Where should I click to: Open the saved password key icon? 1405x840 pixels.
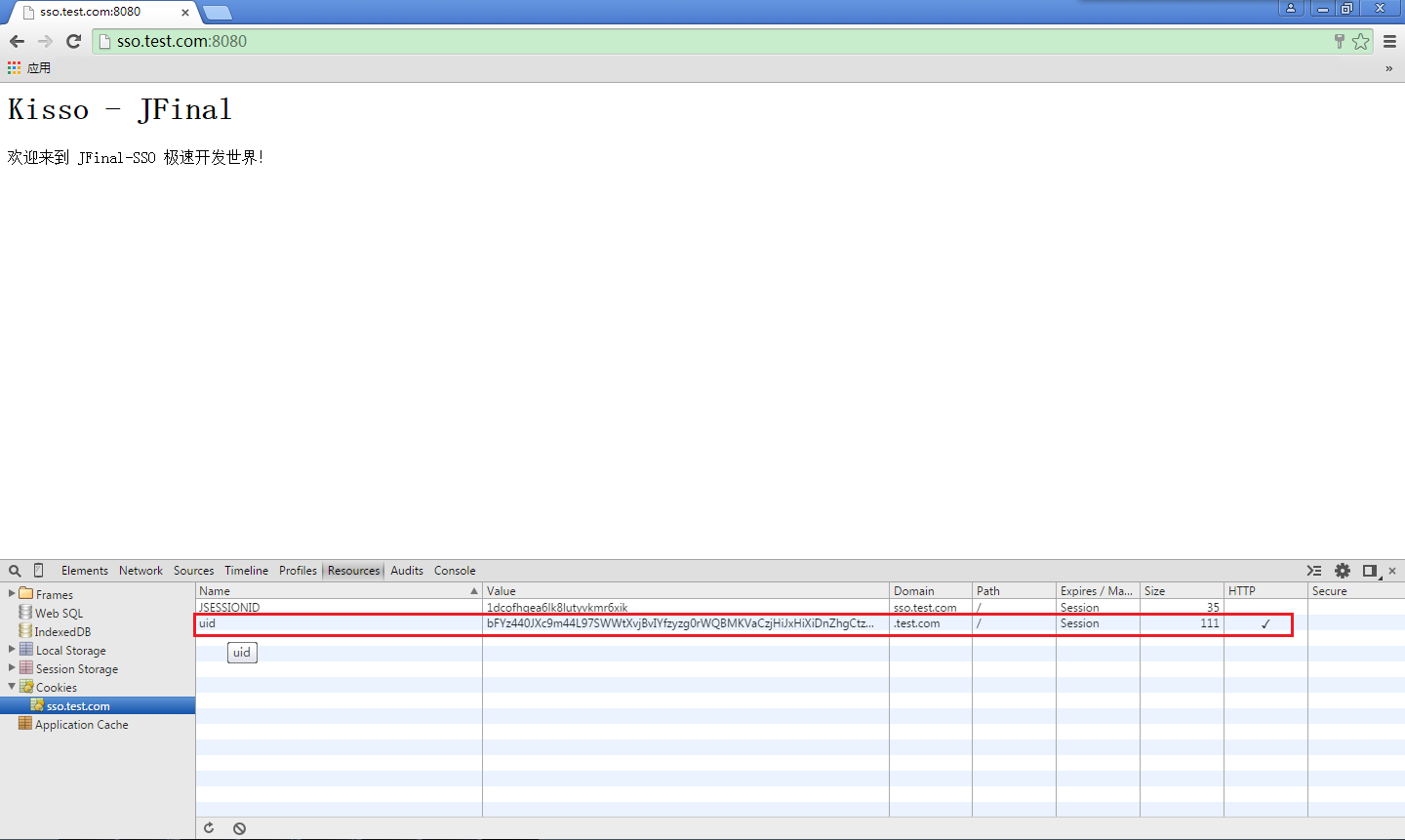1340,41
